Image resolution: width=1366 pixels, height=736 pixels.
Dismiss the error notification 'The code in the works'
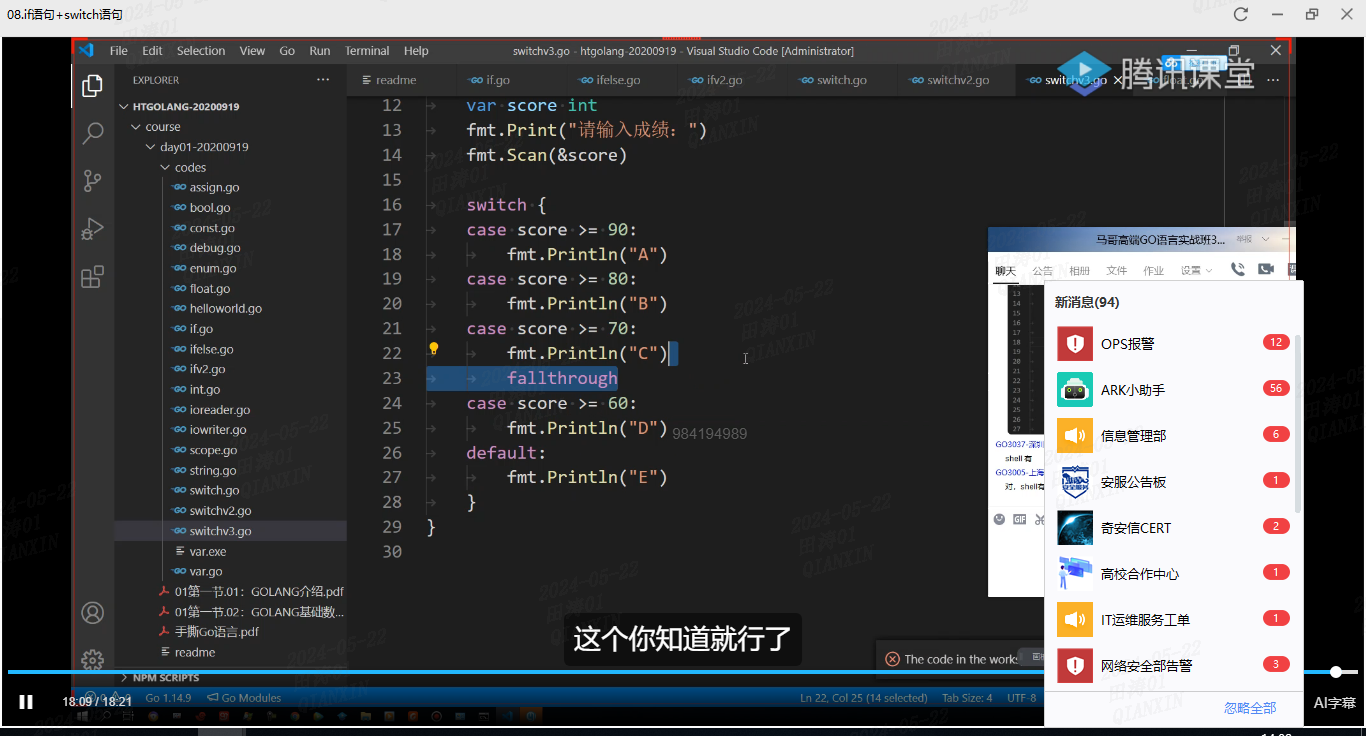[892, 659]
